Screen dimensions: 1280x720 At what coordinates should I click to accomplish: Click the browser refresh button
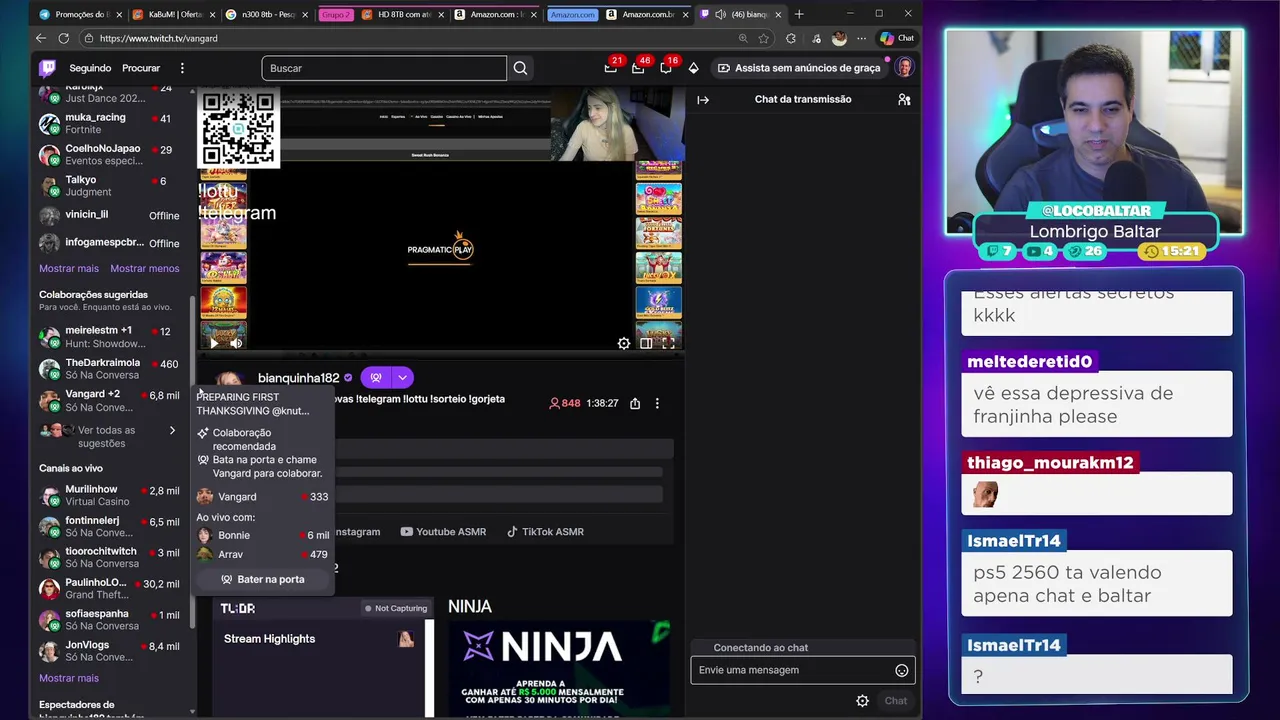(63, 38)
